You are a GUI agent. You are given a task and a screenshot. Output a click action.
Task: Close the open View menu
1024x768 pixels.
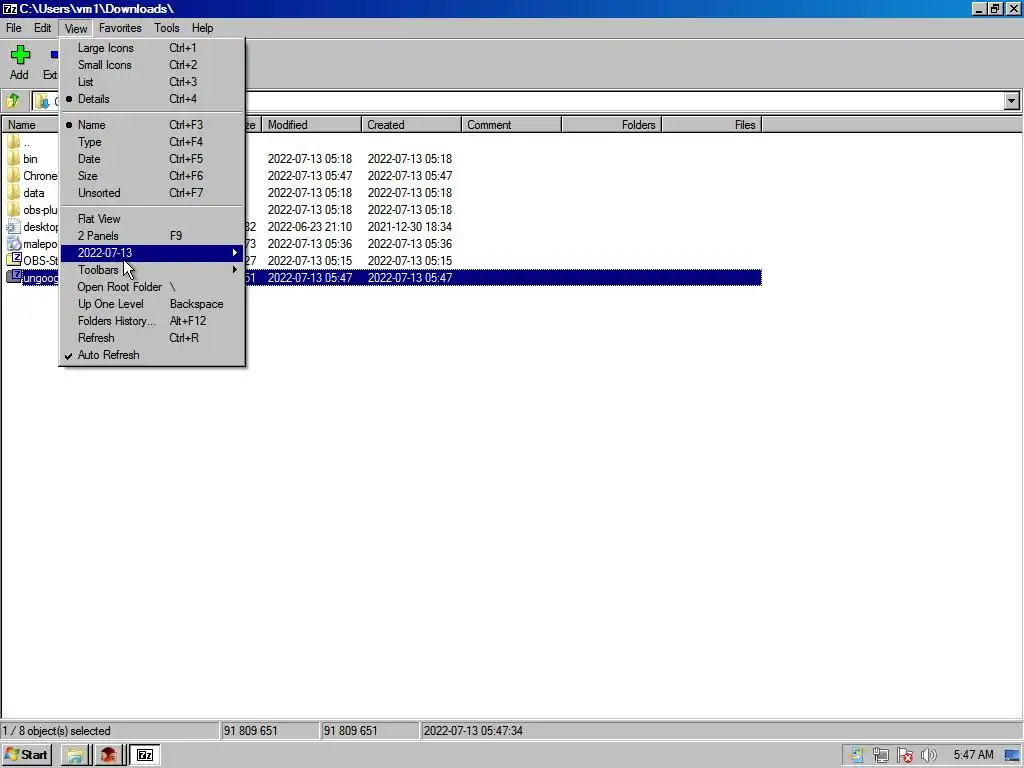(x=76, y=28)
